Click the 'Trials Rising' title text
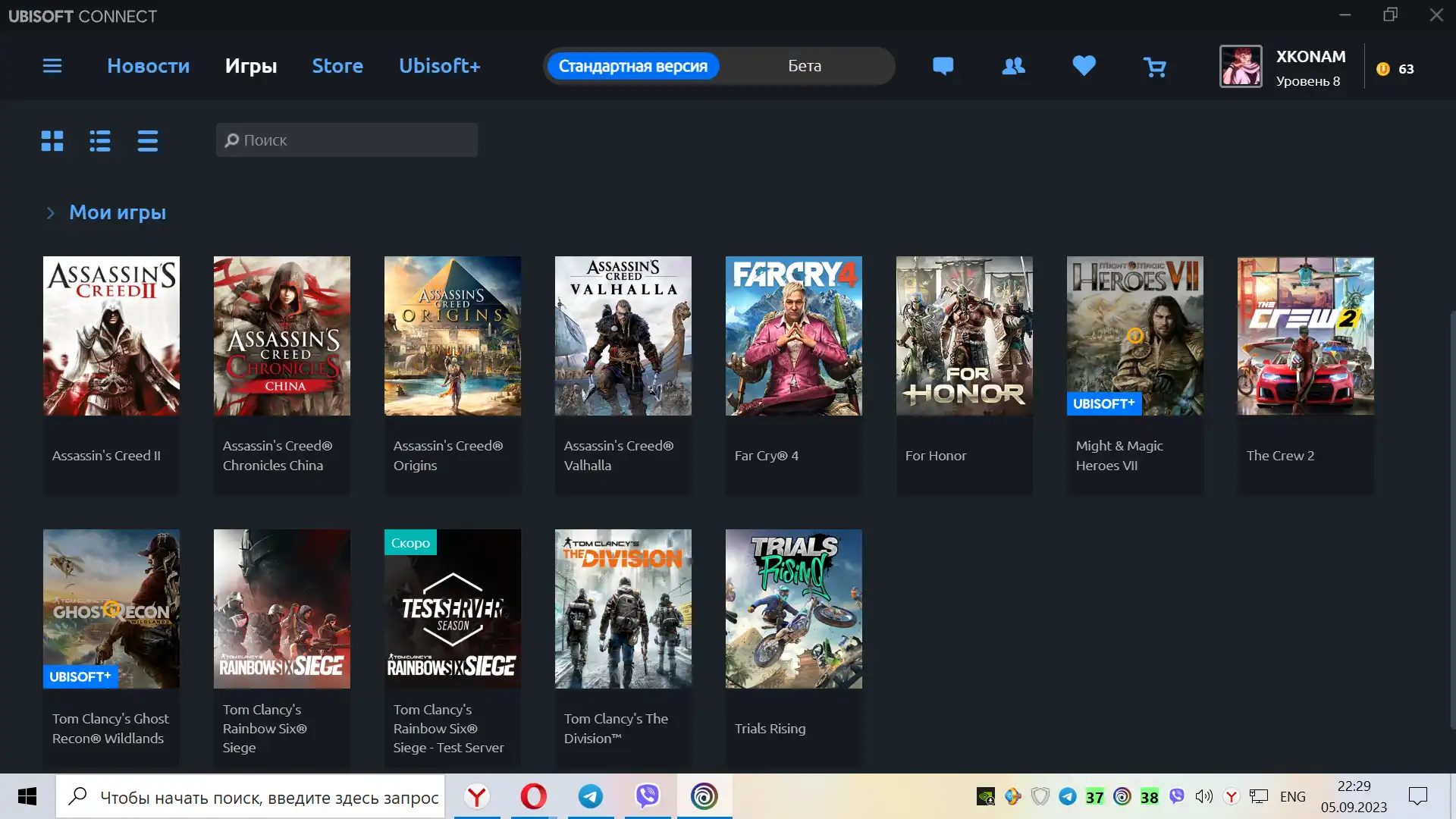The height and width of the screenshot is (819, 1456). pos(770,729)
